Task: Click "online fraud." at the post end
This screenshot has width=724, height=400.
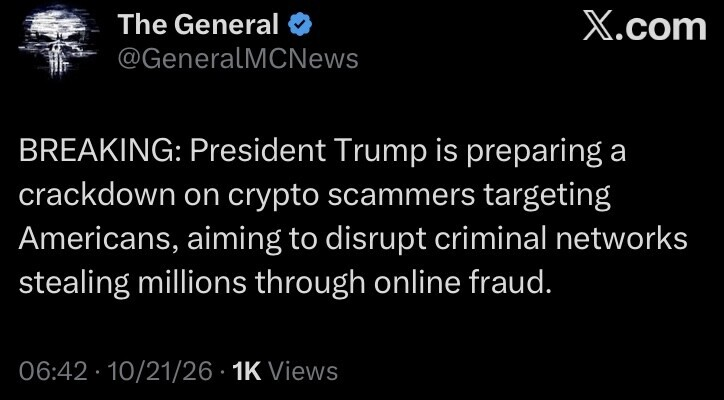Action: click(463, 285)
